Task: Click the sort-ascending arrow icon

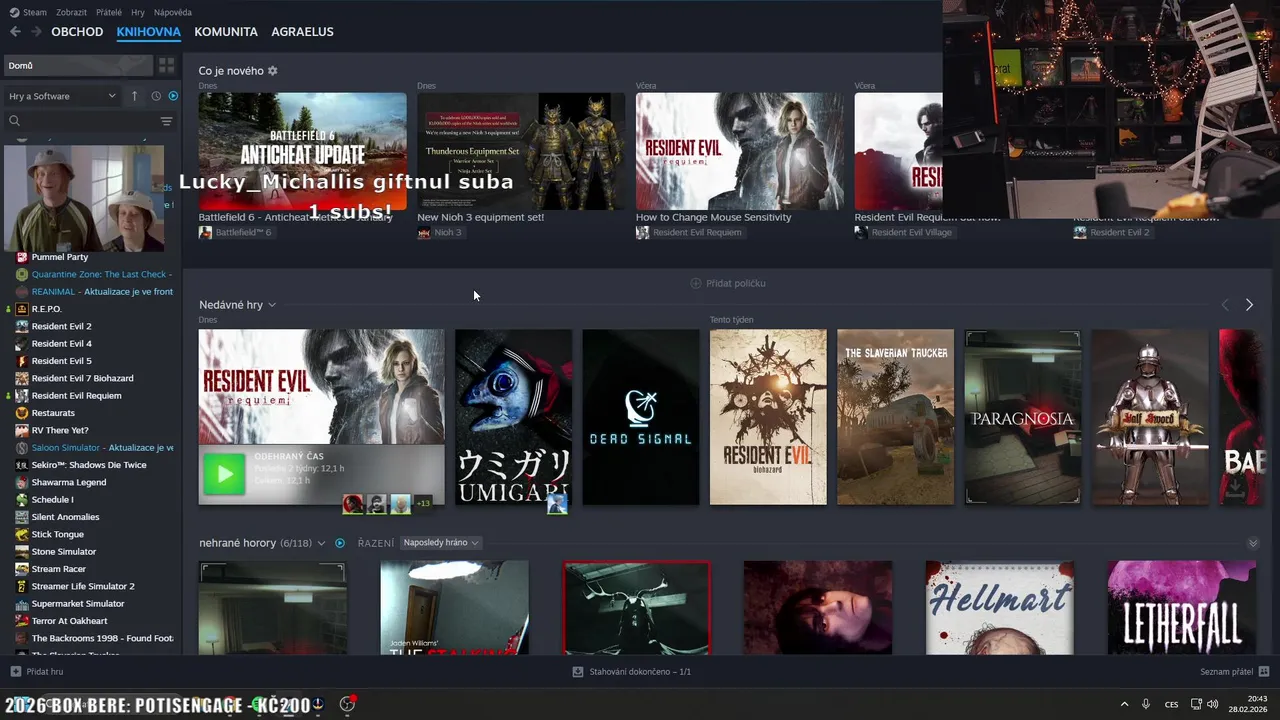Action: [135, 96]
